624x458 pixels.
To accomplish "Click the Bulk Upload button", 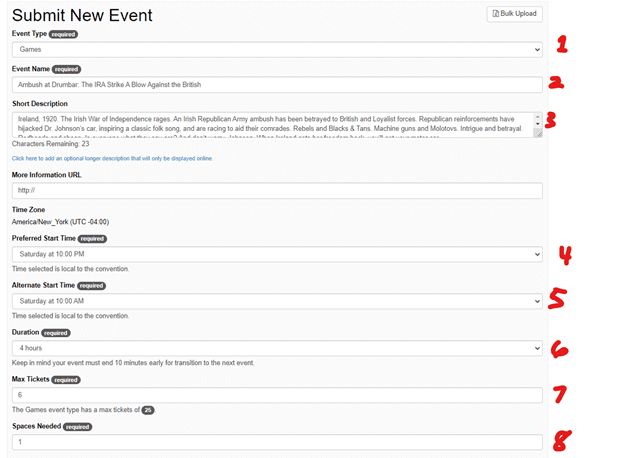I will coord(514,14).
